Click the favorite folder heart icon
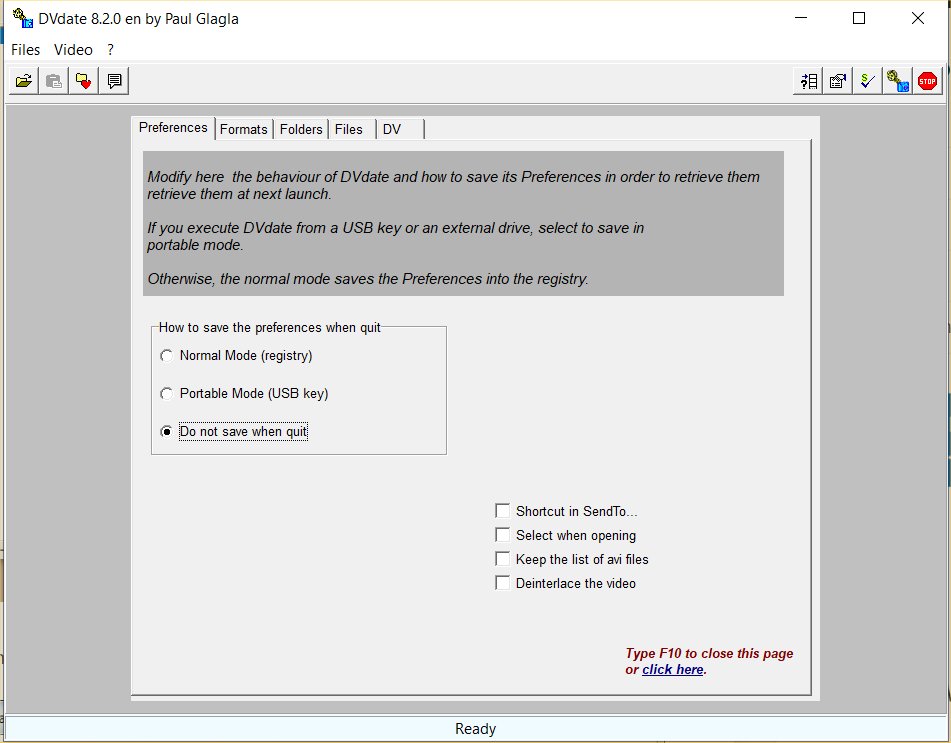This screenshot has height=743, width=951. [x=84, y=81]
